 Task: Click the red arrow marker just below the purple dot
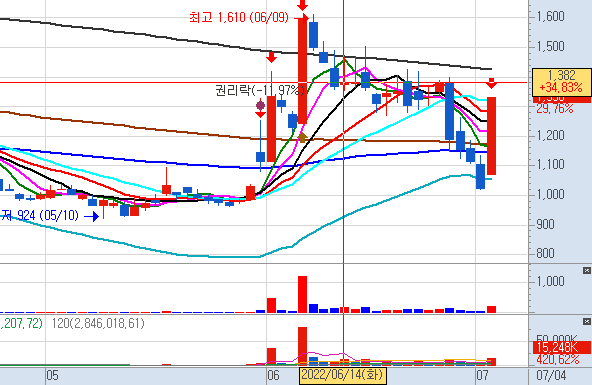(x=260, y=114)
